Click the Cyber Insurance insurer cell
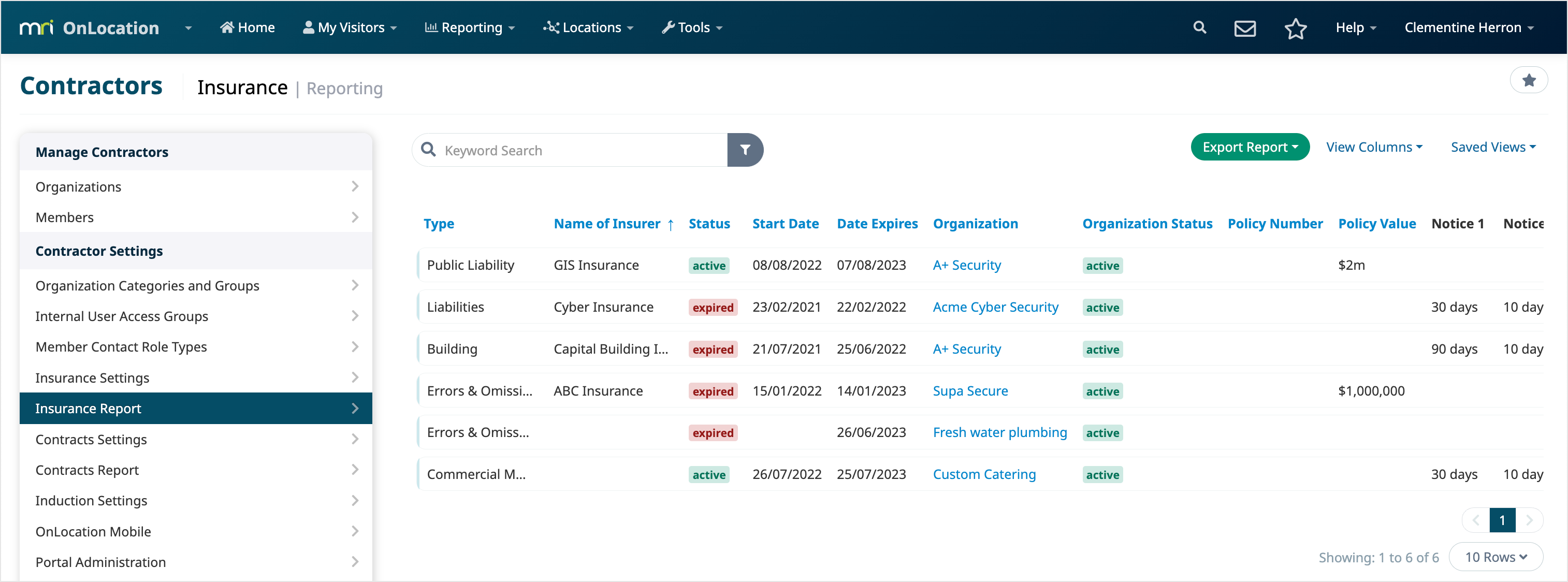 click(603, 307)
